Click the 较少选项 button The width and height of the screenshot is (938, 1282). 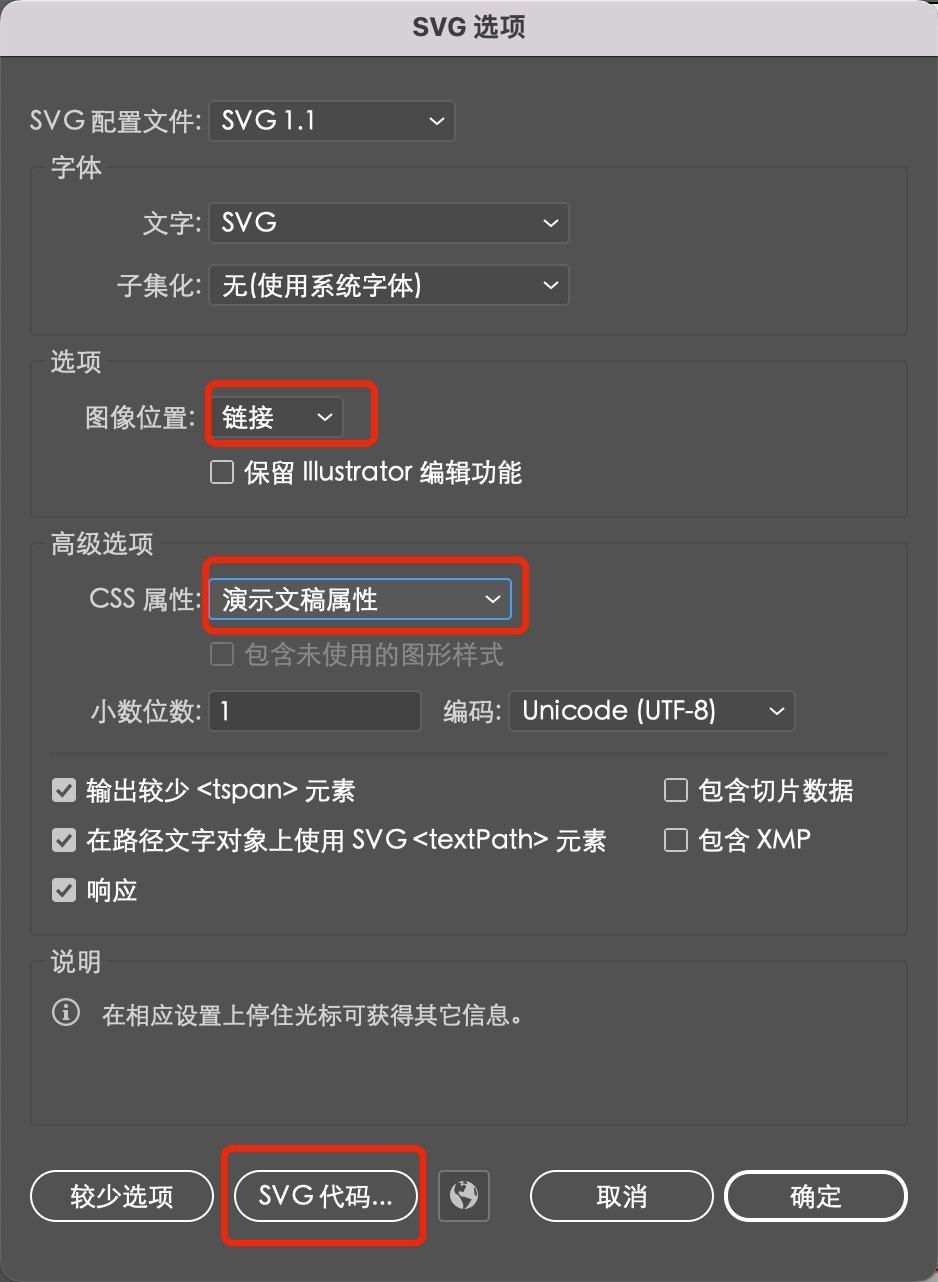[x=122, y=1197]
